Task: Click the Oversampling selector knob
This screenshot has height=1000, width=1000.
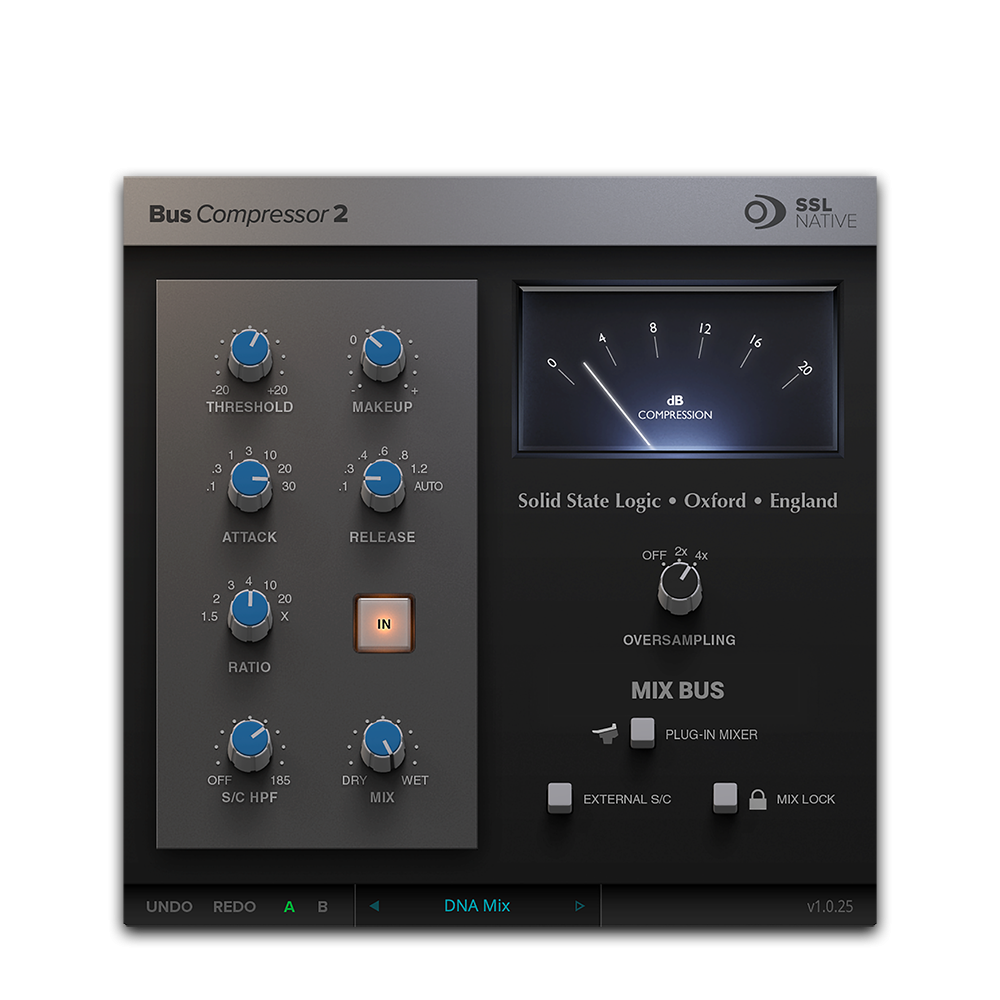Action: (x=680, y=587)
